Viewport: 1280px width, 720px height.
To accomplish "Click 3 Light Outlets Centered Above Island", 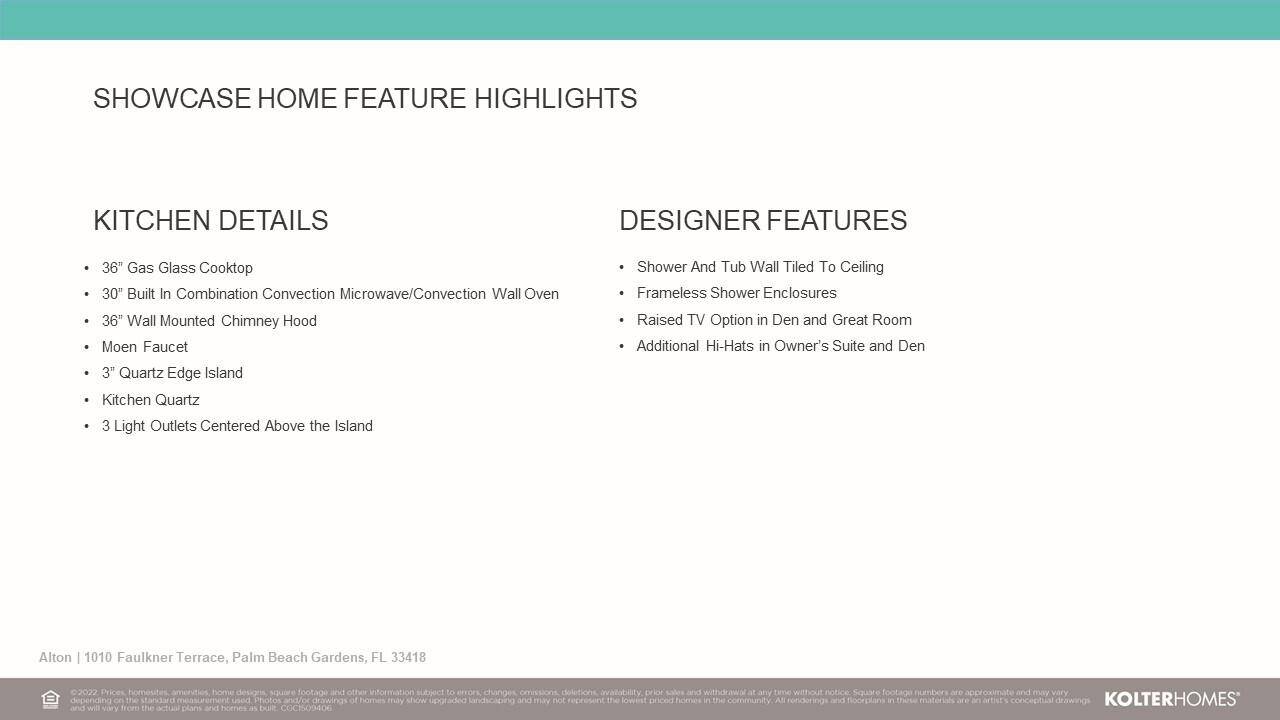I will 237,426.
